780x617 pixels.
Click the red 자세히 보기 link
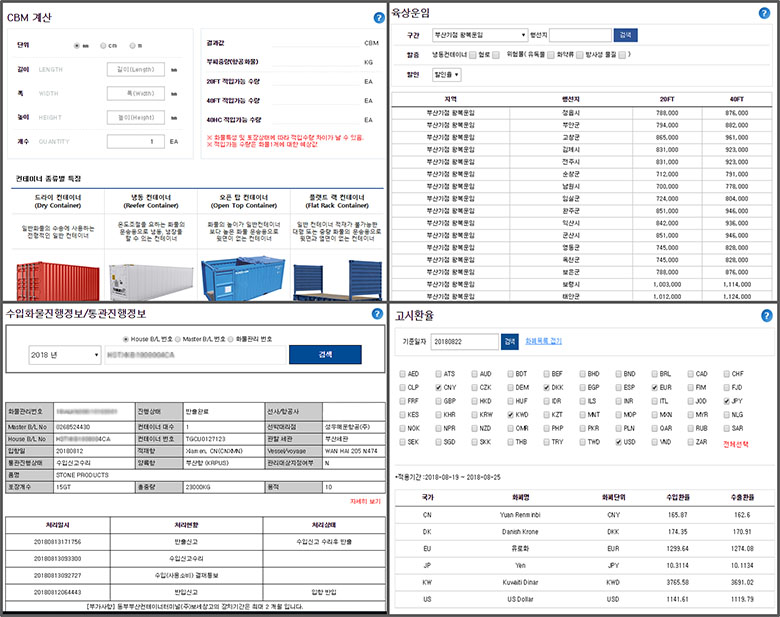366,501
